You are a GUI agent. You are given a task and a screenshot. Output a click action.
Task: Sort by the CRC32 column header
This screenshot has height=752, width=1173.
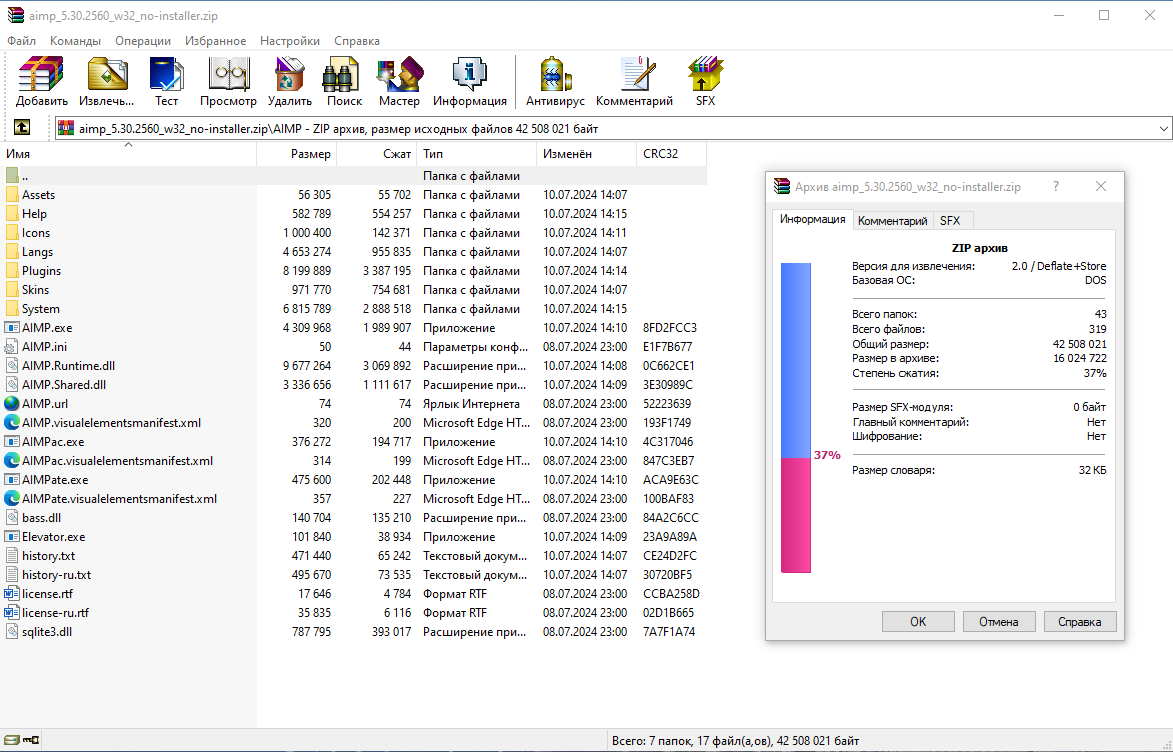click(x=671, y=153)
